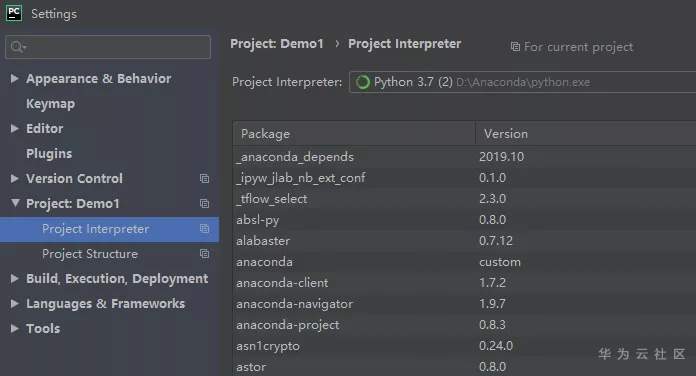Click the project-level icon beside Project: Demo1
696x376 pixels.
tap(204, 203)
